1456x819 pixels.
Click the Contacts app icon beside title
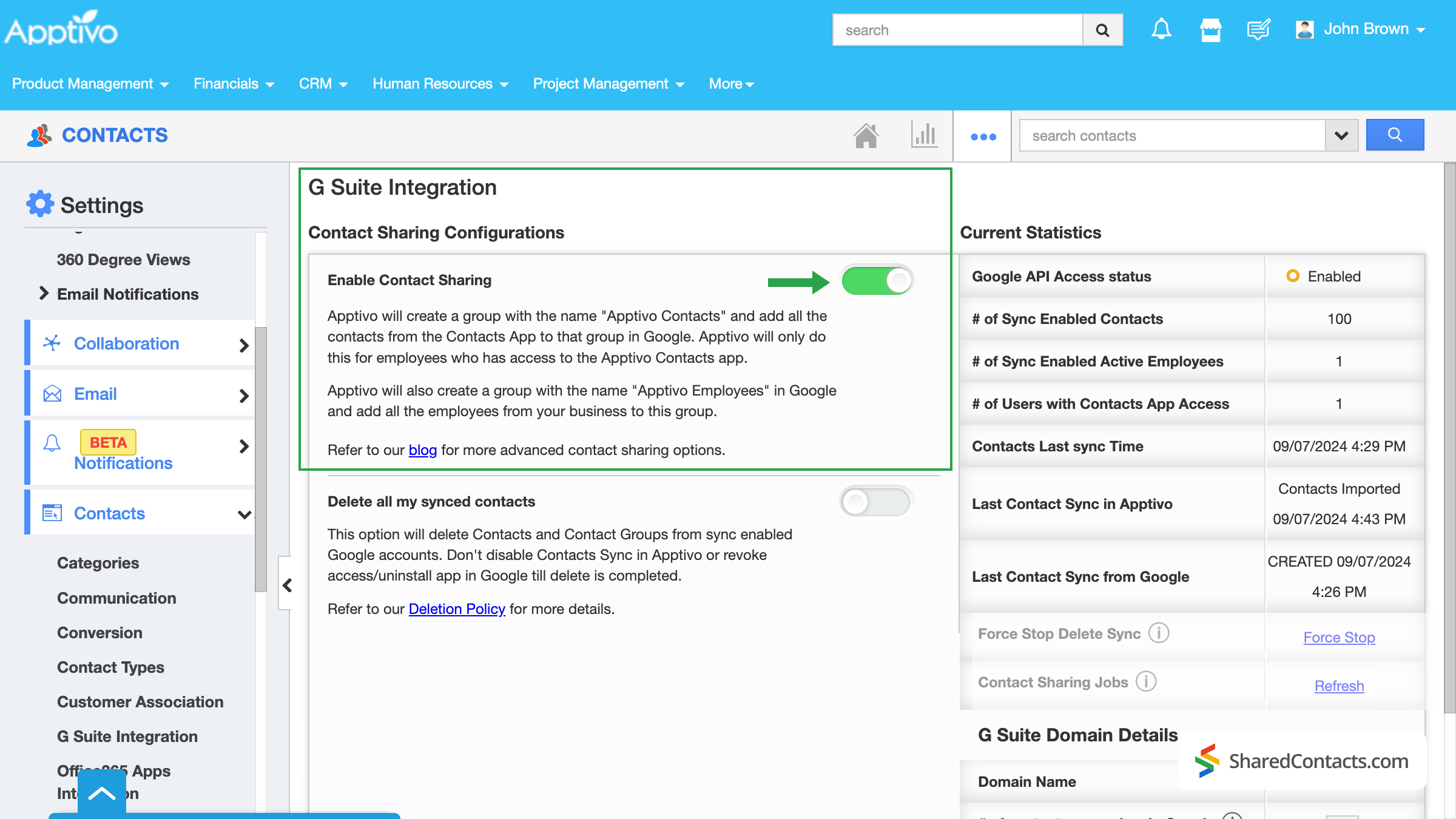tap(39, 135)
